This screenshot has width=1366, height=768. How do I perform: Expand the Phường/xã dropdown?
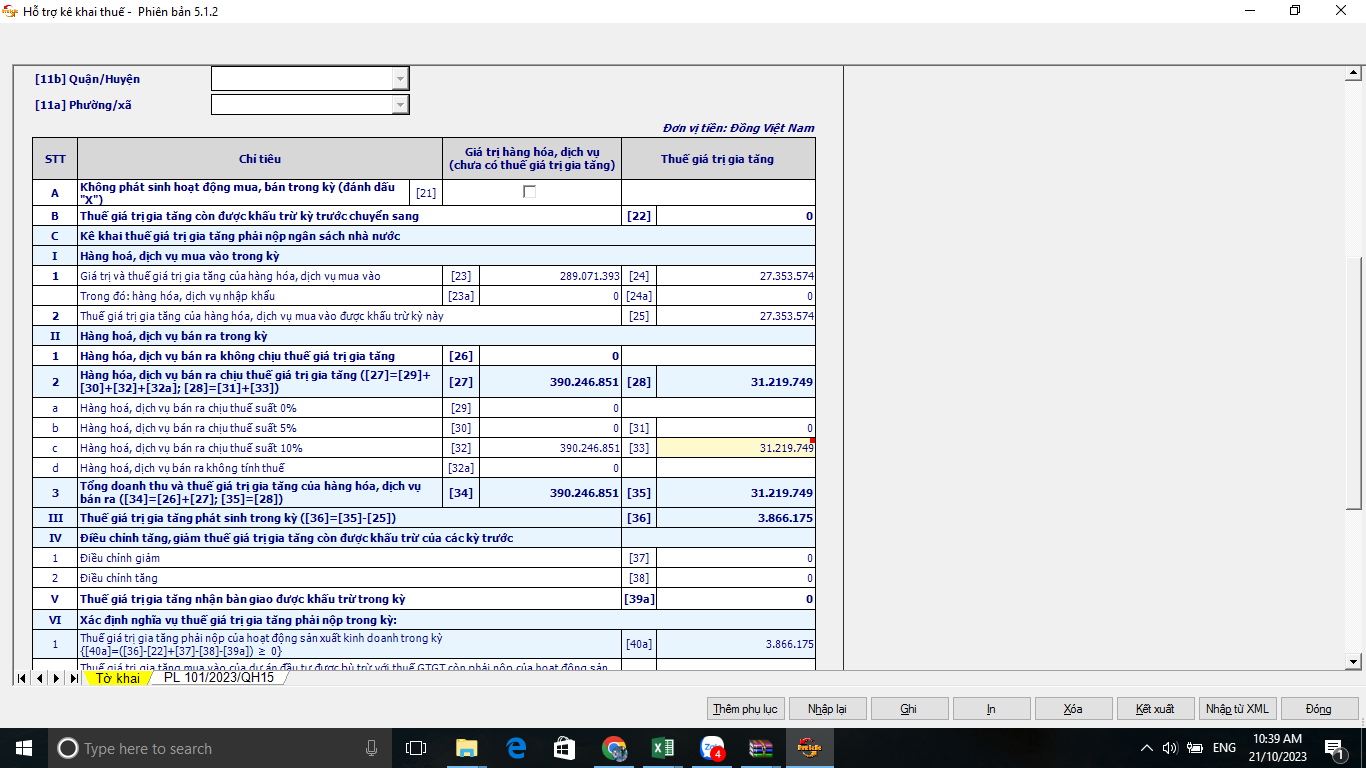400,105
